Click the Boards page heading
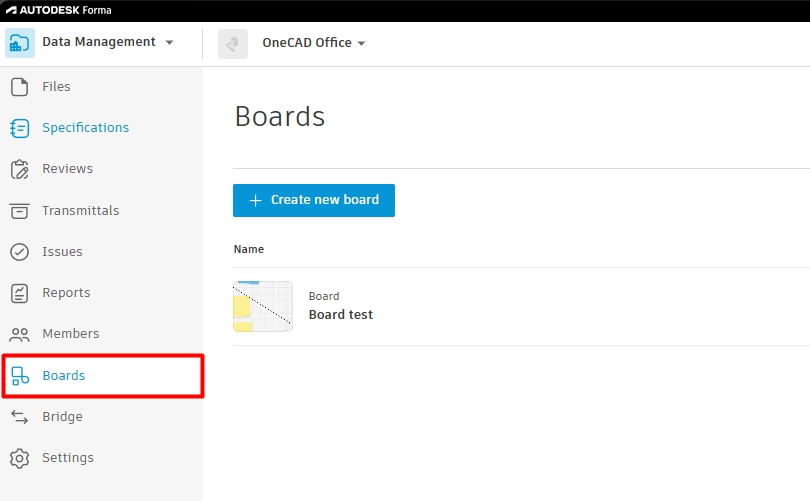The width and height of the screenshot is (810, 501). point(279,116)
